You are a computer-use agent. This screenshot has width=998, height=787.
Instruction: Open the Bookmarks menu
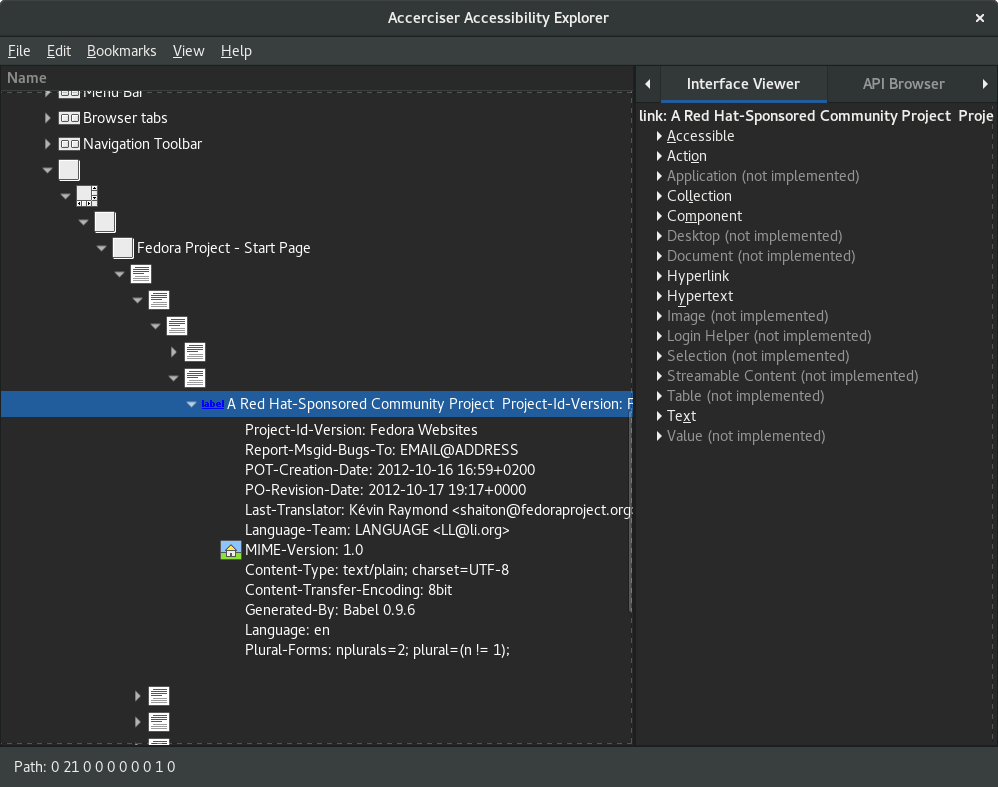pos(122,51)
